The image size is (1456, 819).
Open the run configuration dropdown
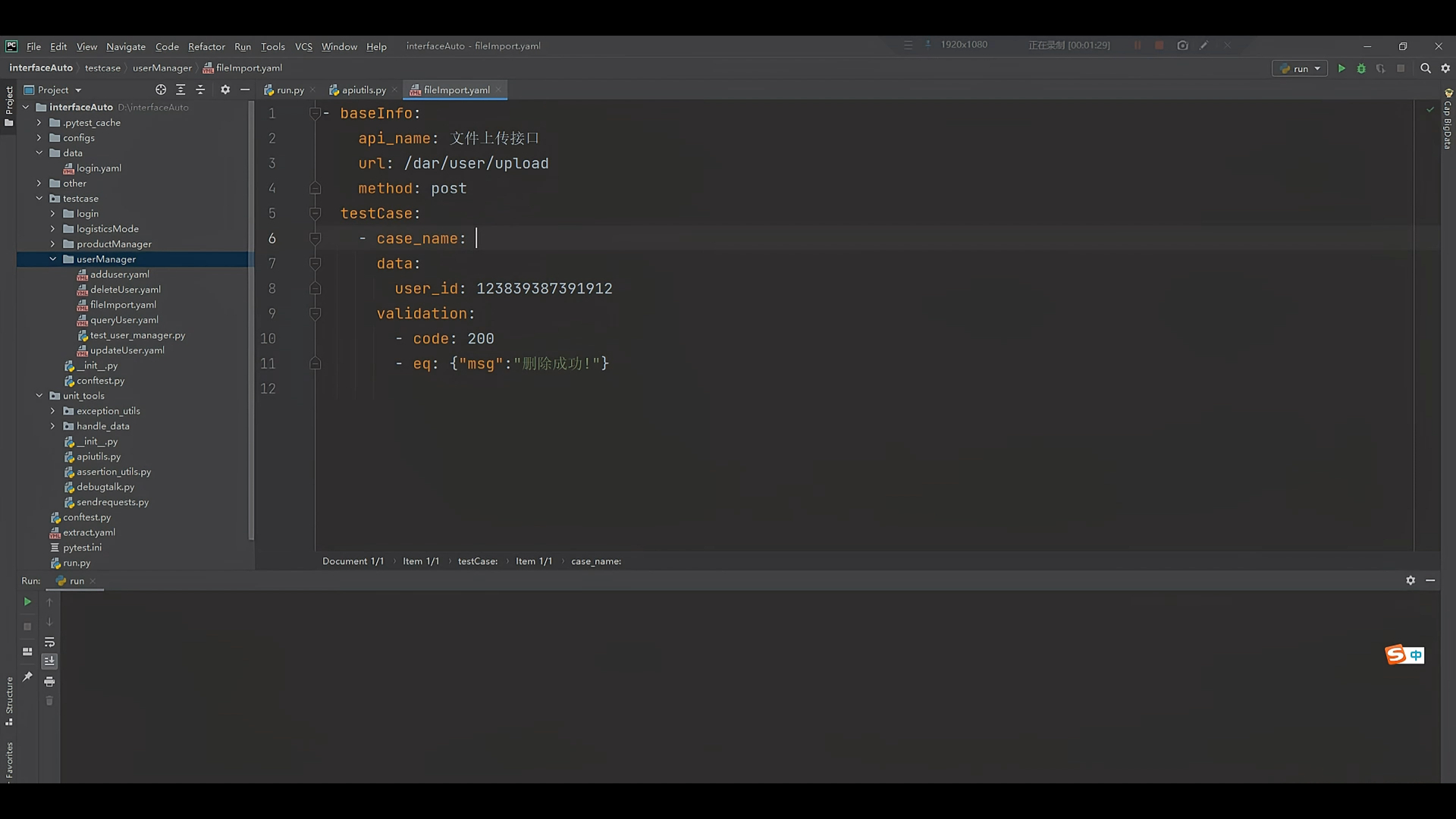tap(1300, 68)
